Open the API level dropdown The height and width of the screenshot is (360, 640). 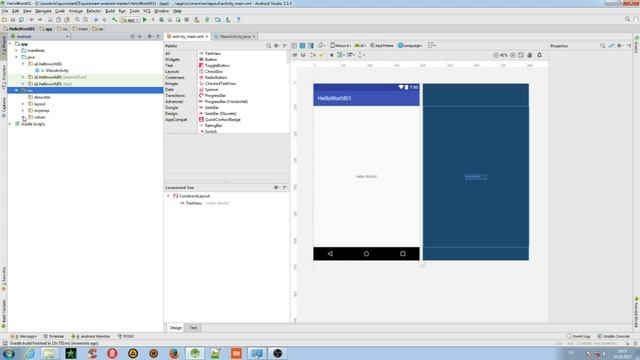[360, 46]
